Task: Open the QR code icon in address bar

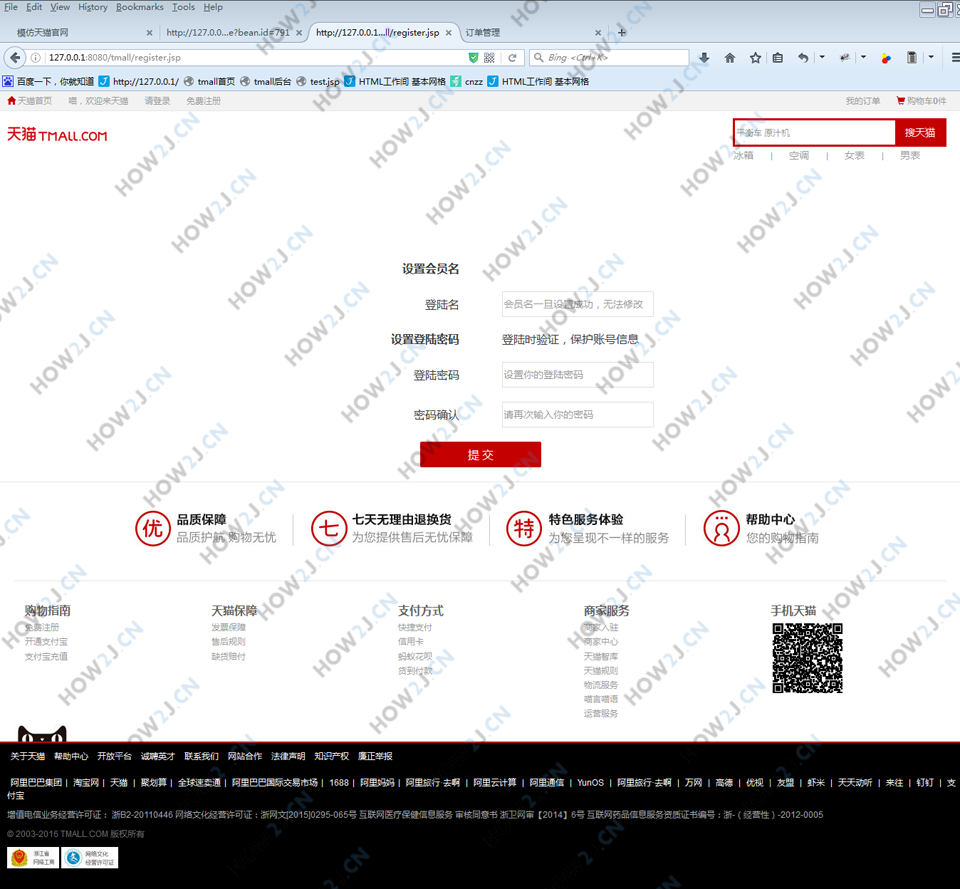Action: [489, 58]
